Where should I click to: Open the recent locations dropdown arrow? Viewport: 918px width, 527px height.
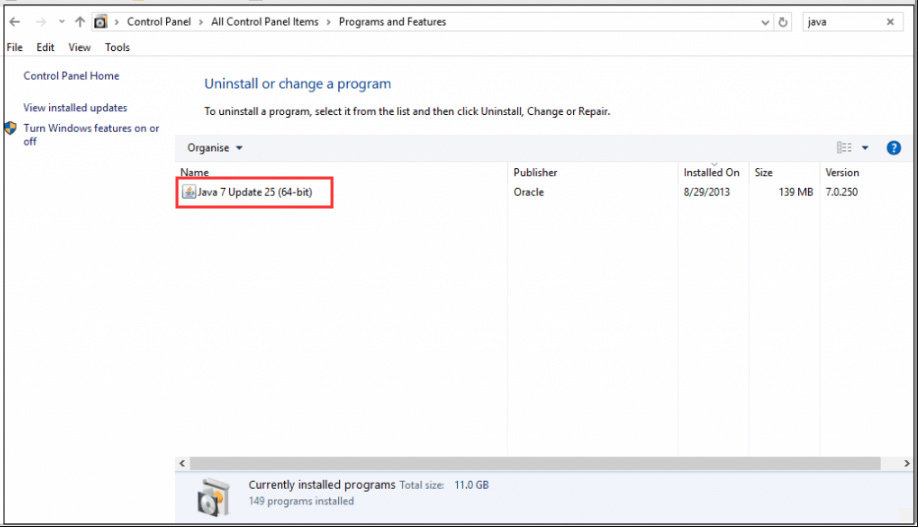pos(61,22)
